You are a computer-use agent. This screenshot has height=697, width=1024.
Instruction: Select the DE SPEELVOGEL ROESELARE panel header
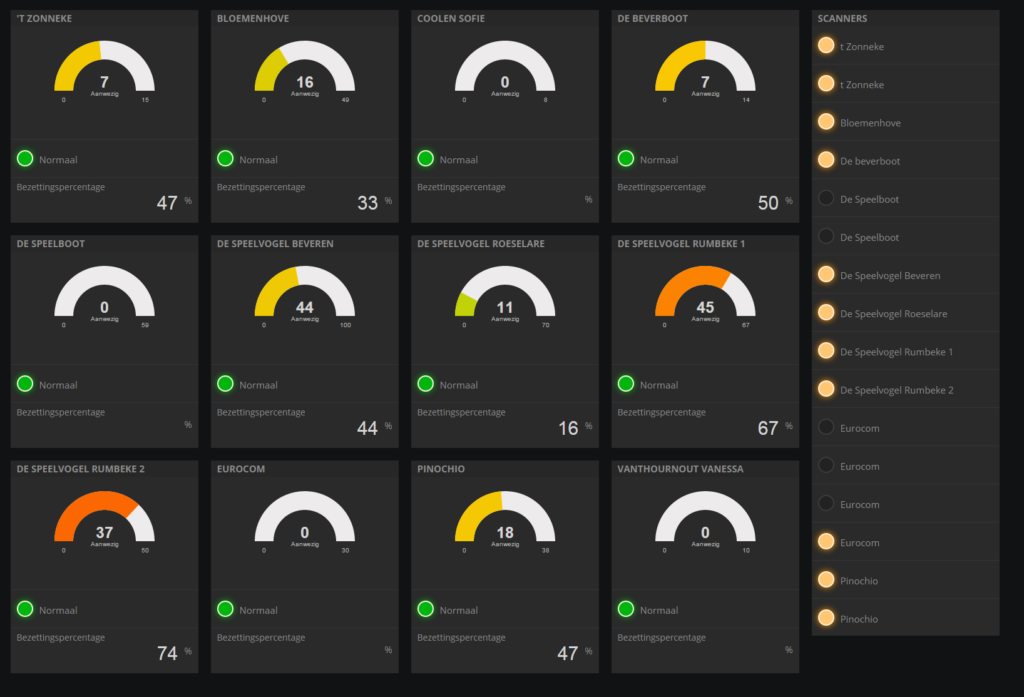480,242
